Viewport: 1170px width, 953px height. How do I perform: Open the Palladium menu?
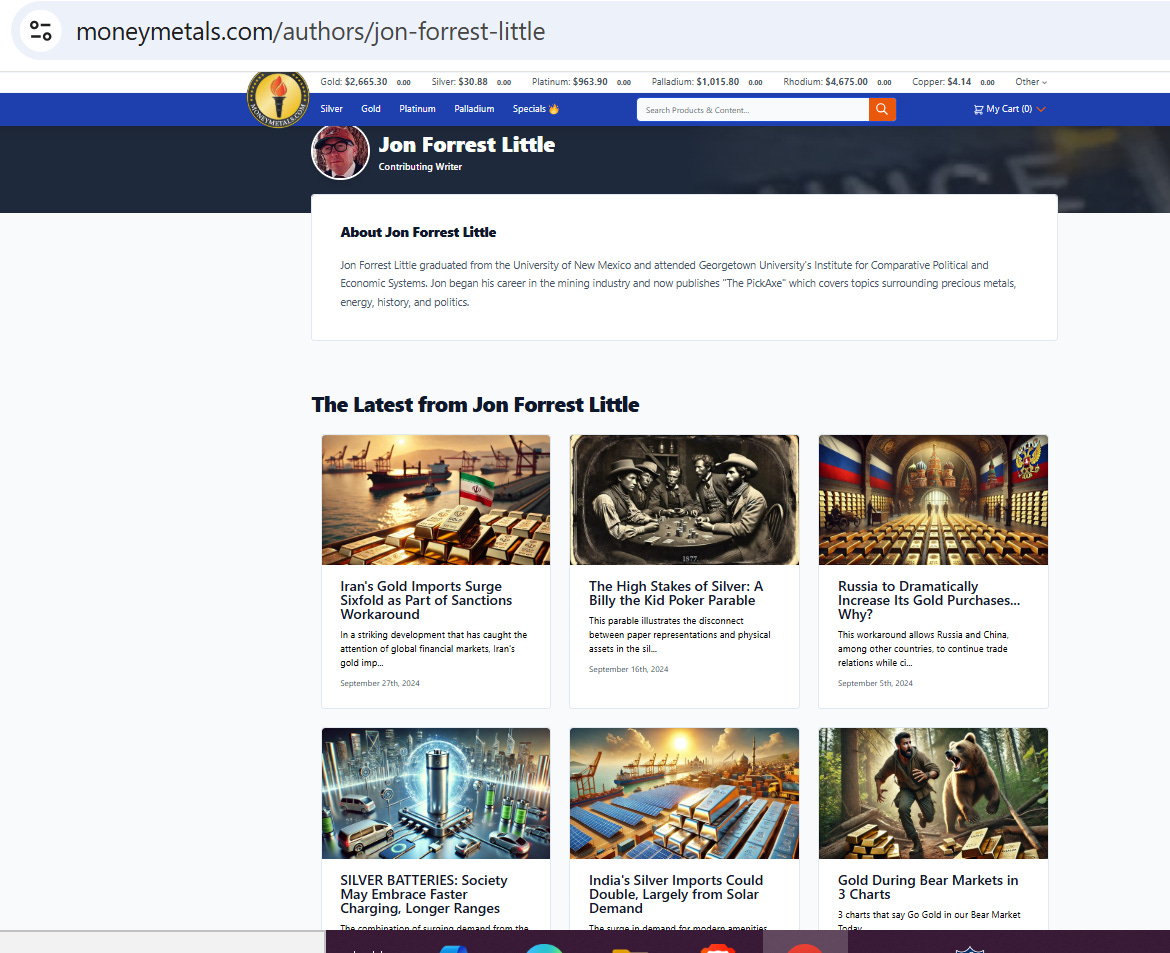[474, 109]
